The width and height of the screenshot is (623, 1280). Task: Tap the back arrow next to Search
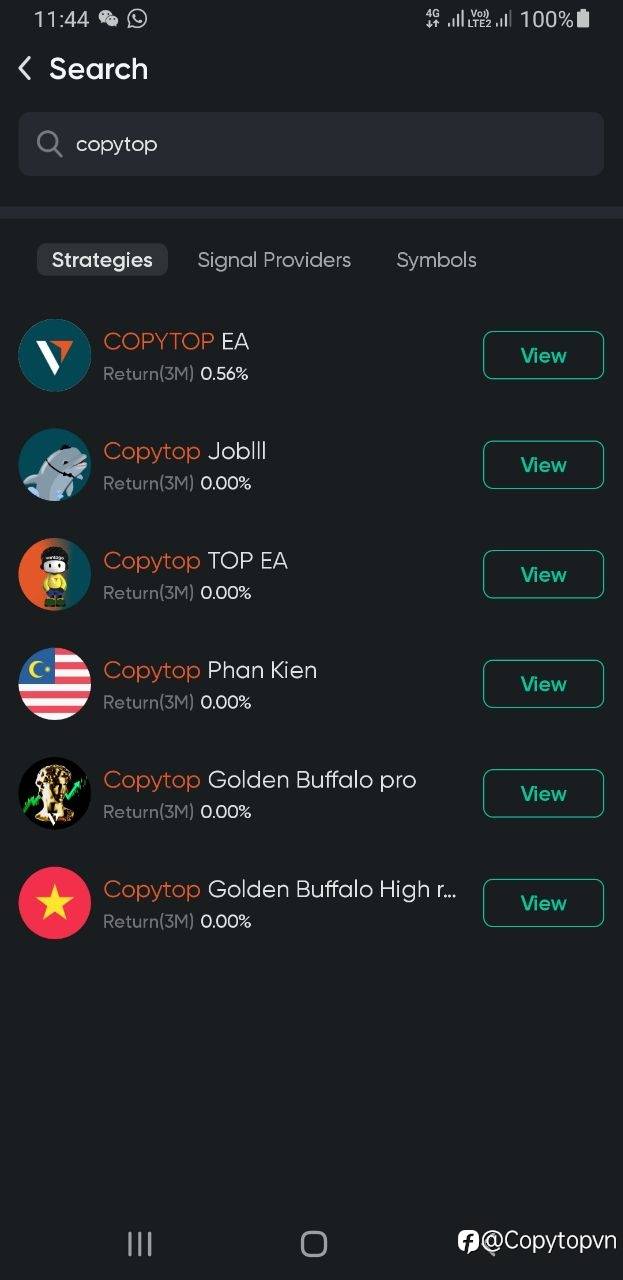(25, 69)
